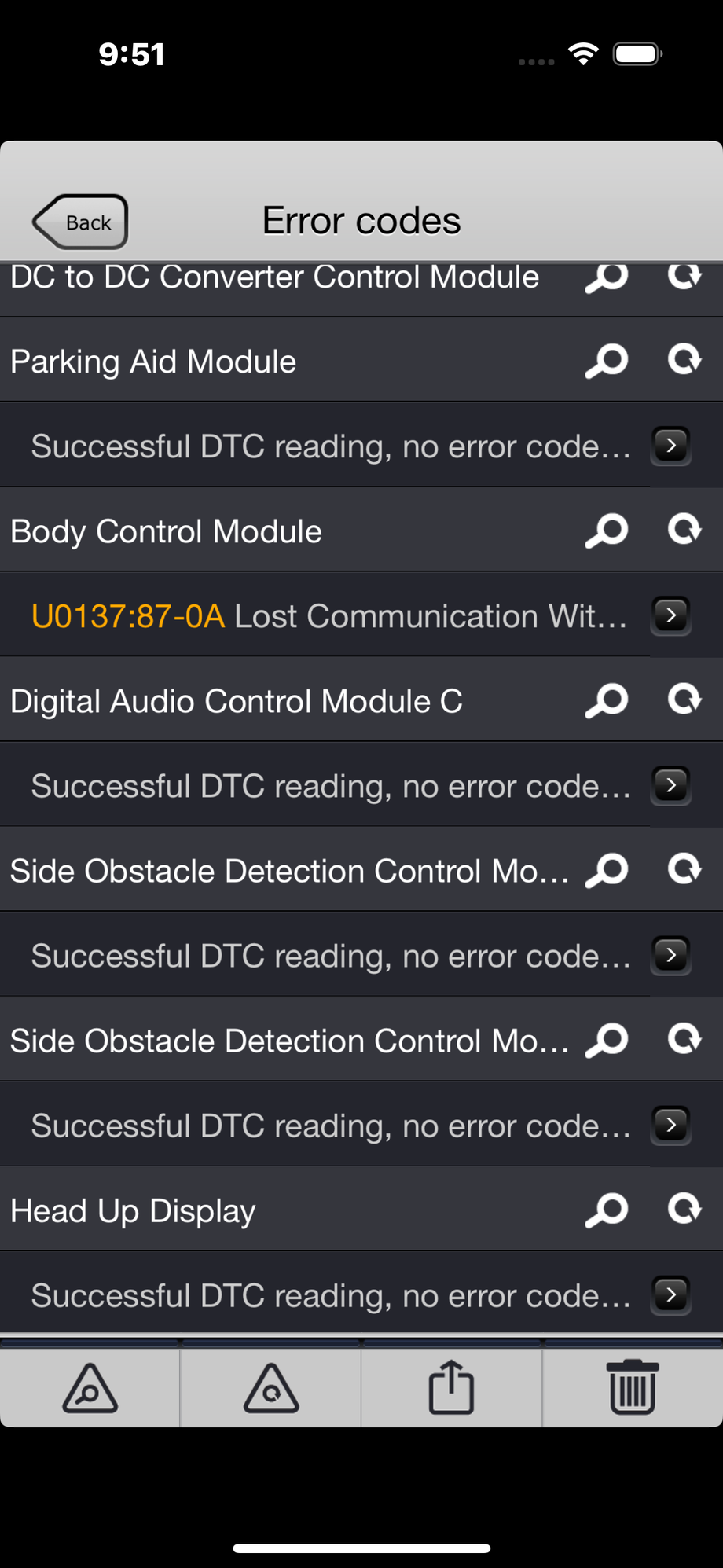Delete error codes with trash icon

633,1389
